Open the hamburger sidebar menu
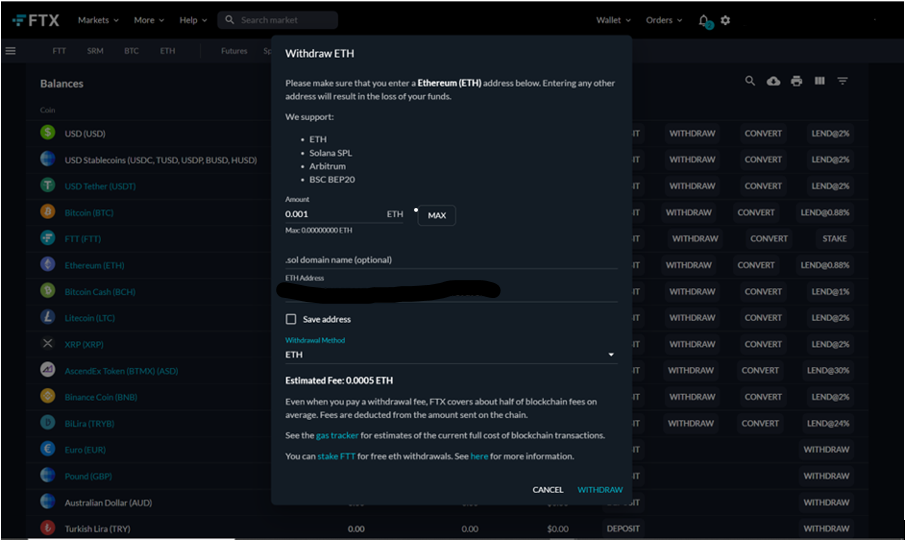The width and height of the screenshot is (906, 540). 10,51
